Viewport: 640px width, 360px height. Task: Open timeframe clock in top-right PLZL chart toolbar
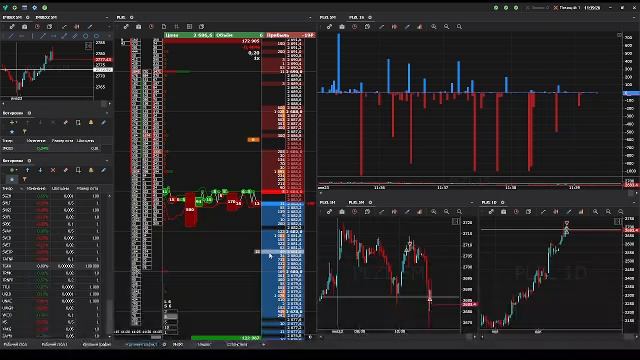click(x=355, y=27)
